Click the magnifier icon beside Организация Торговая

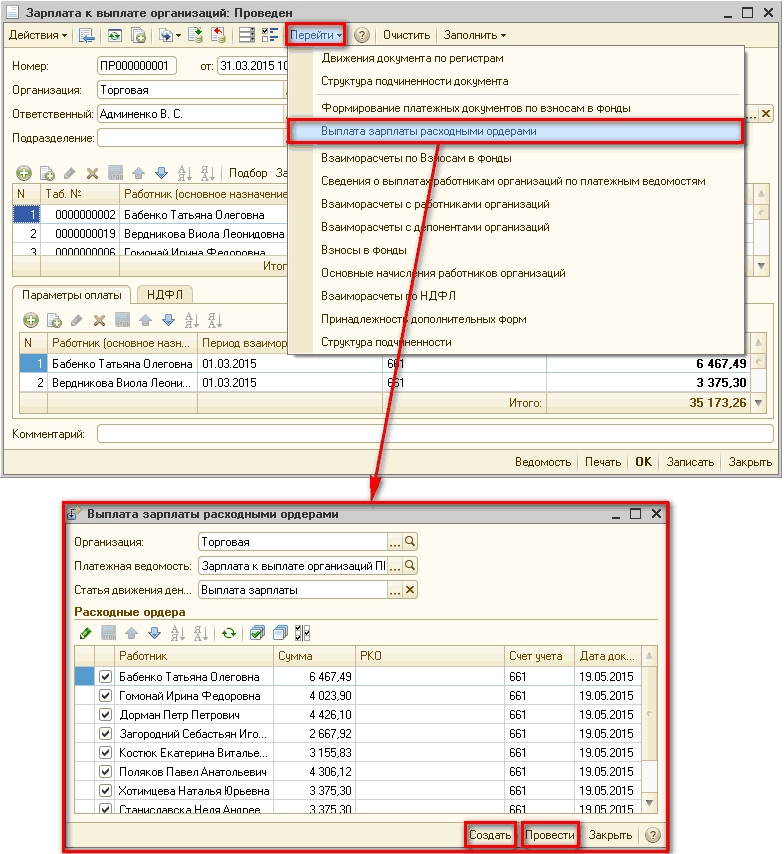click(x=410, y=542)
